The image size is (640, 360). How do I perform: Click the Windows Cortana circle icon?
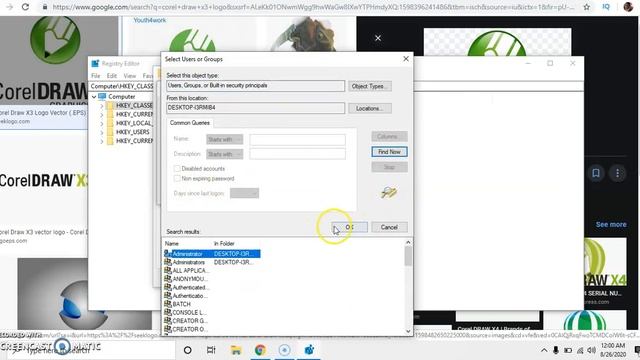coord(188,350)
